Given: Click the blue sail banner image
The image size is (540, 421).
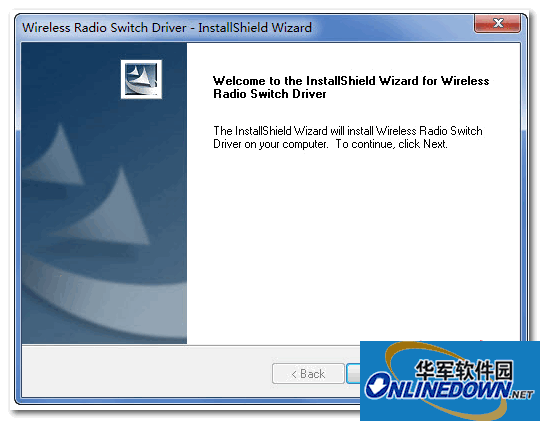Looking at the screenshot, I should pos(104,193).
